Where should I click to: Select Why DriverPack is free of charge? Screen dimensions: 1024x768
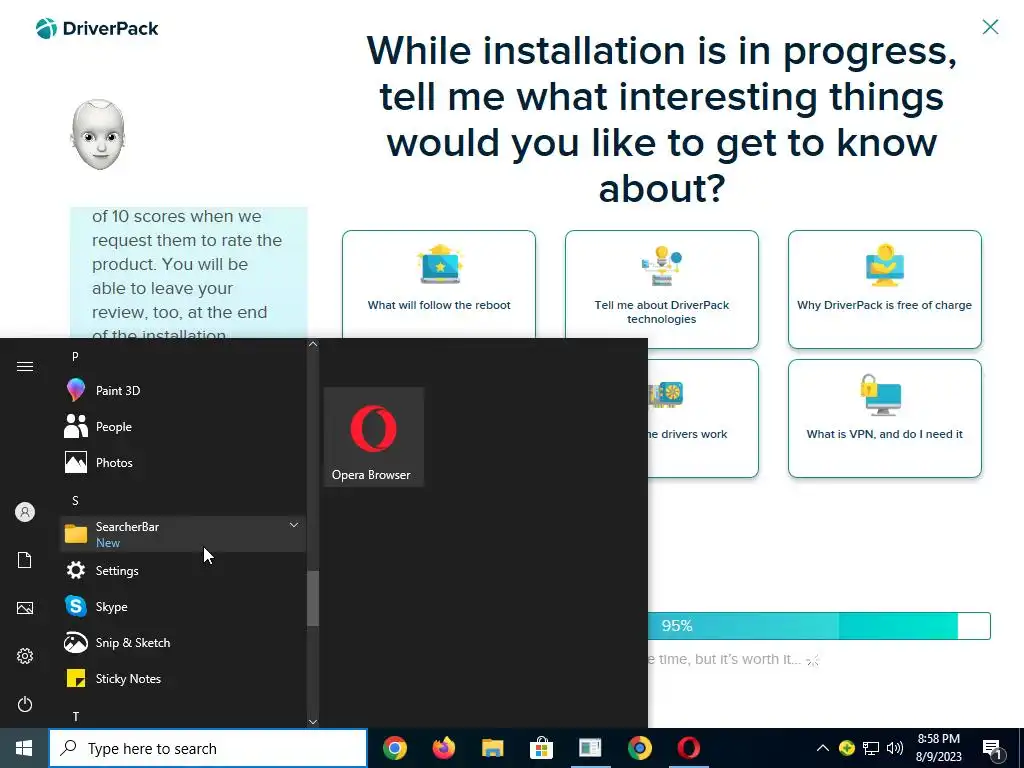click(884, 289)
